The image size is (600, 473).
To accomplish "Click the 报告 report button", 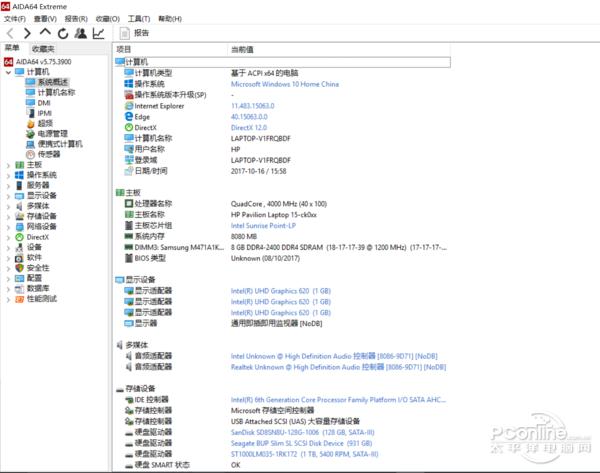I will pos(134,34).
